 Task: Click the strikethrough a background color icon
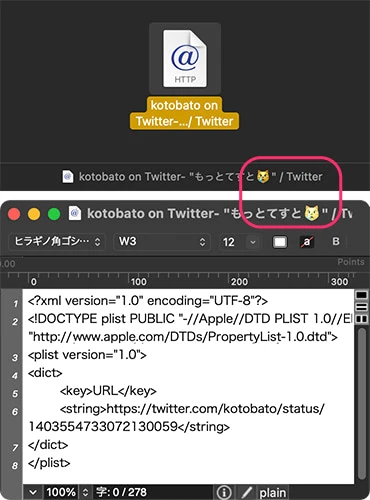[307, 242]
